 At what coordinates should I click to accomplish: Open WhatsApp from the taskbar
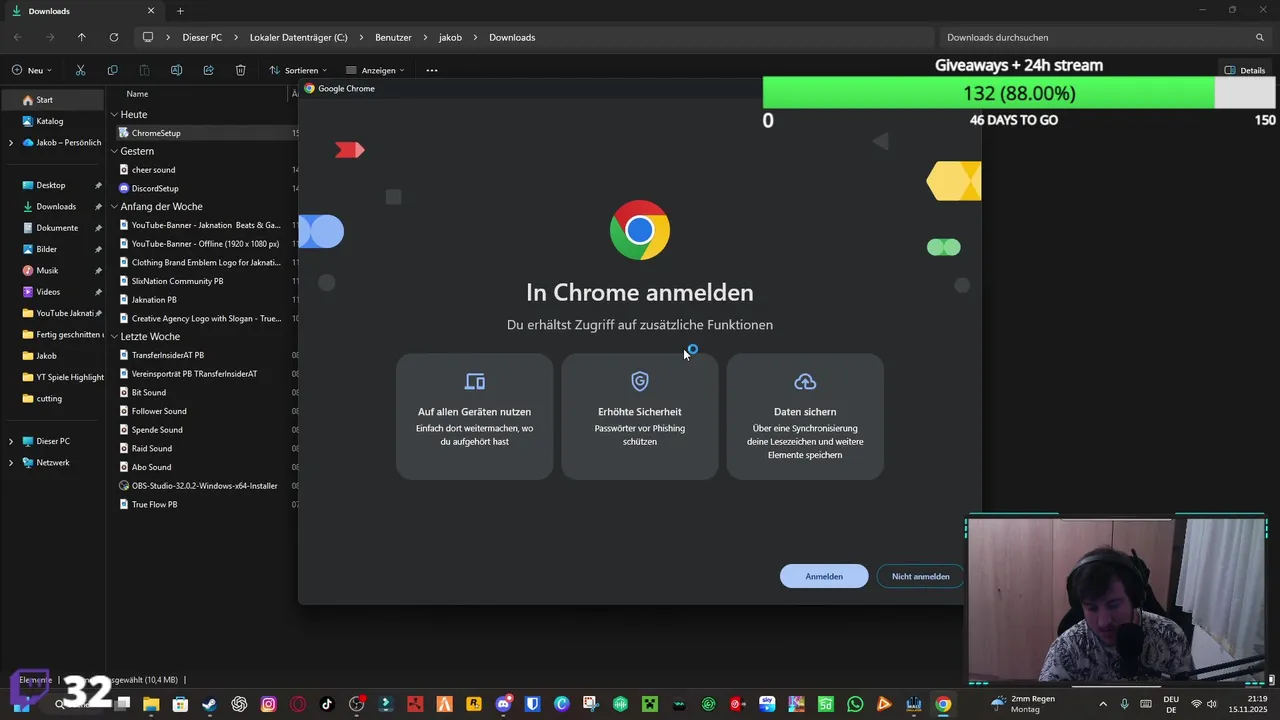(x=855, y=704)
